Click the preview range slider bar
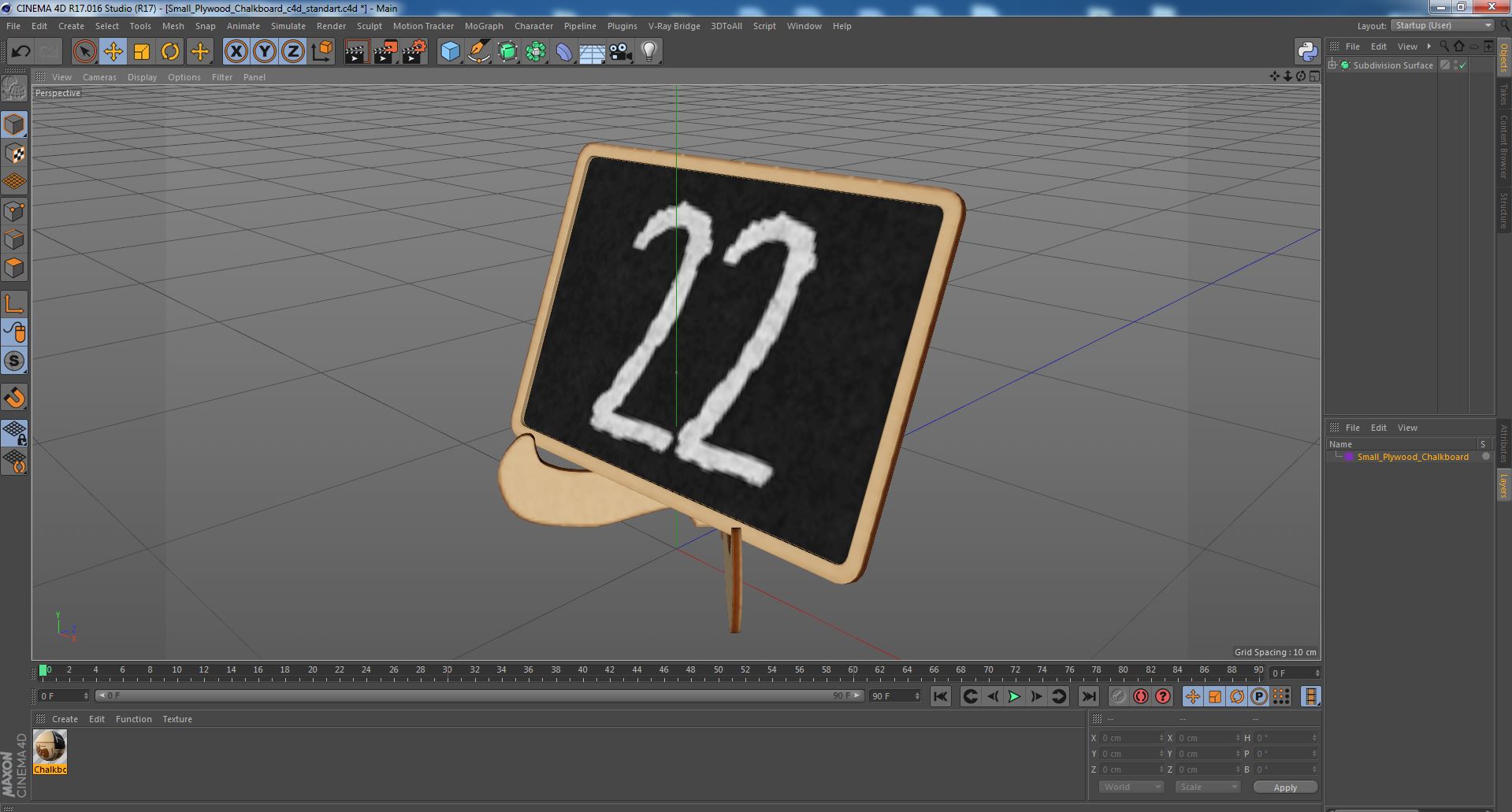 click(478, 696)
